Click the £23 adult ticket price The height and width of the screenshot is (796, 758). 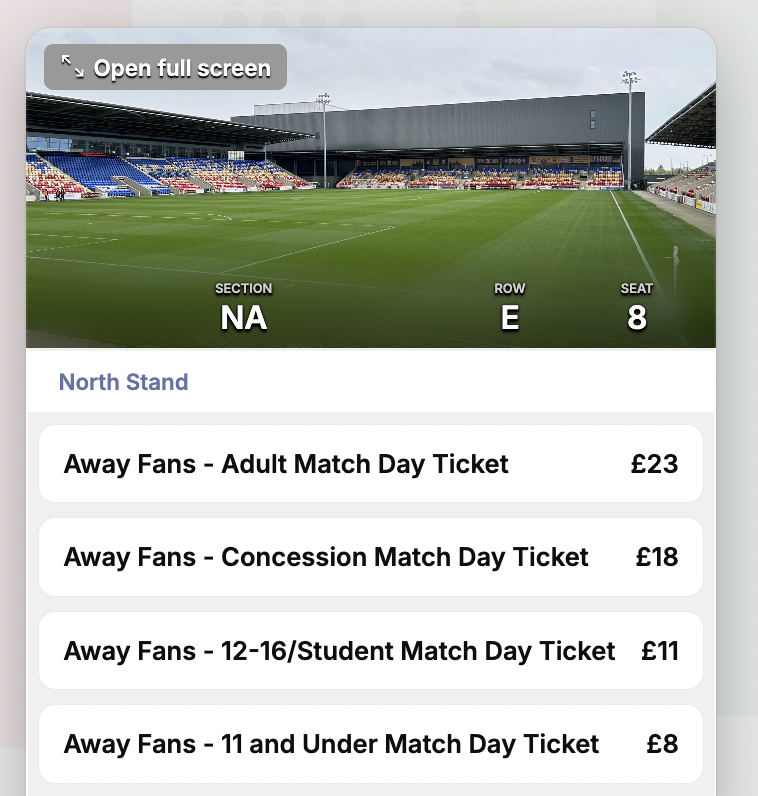tap(654, 464)
